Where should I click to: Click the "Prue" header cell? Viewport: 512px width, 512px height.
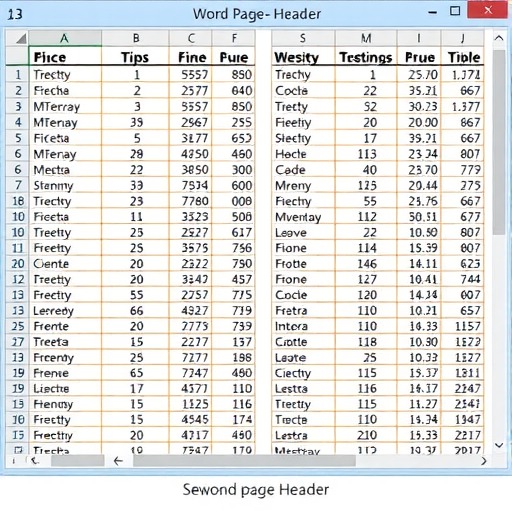click(x=419, y=57)
